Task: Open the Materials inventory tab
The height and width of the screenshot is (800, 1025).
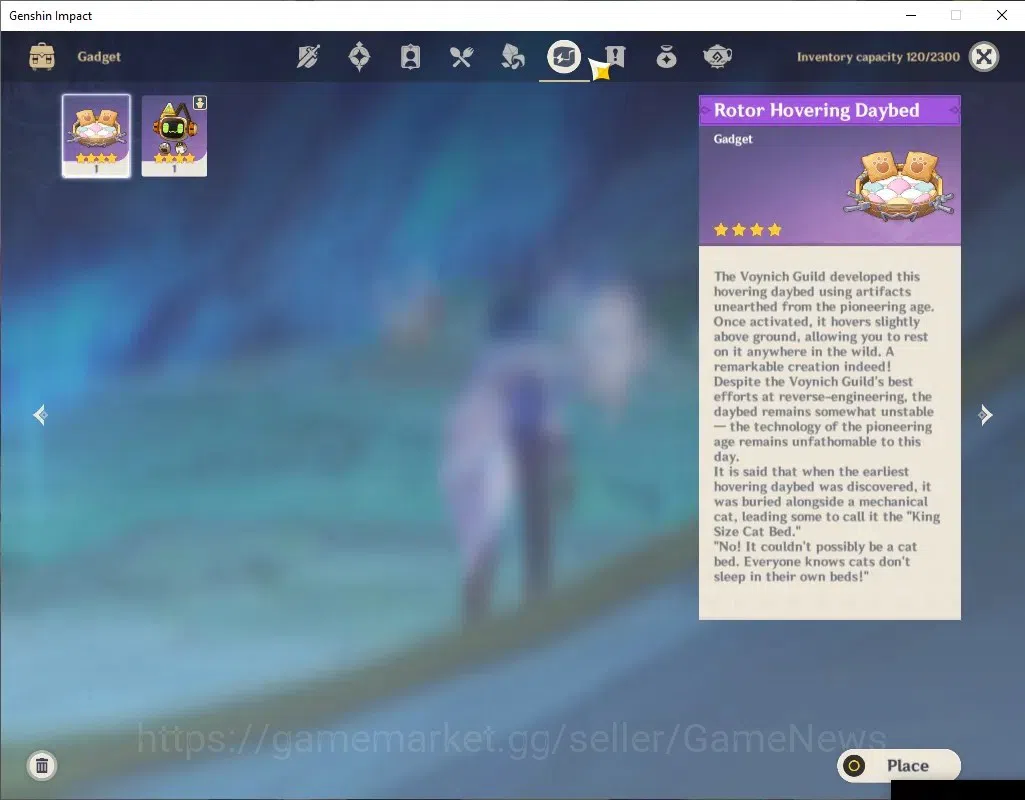Action: click(512, 57)
